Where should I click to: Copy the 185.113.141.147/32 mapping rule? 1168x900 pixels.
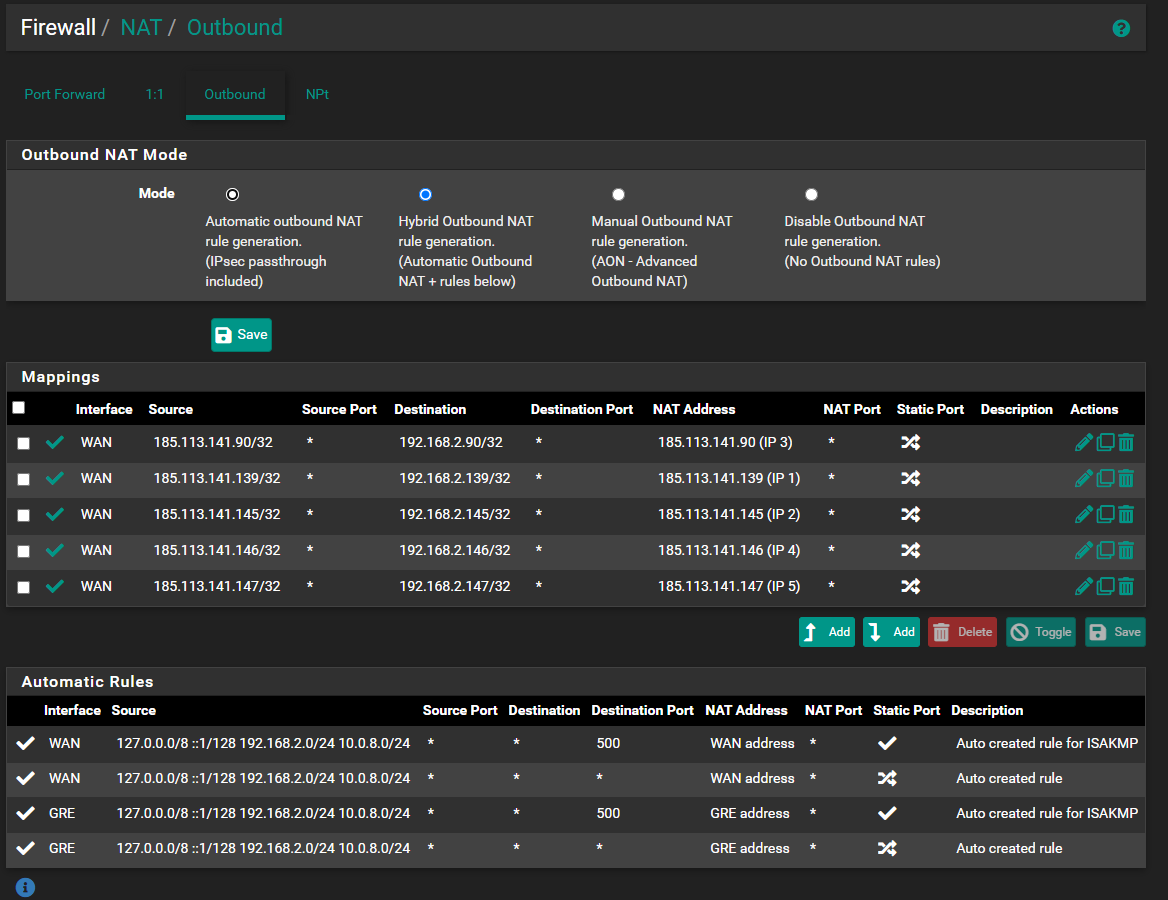click(x=1105, y=587)
